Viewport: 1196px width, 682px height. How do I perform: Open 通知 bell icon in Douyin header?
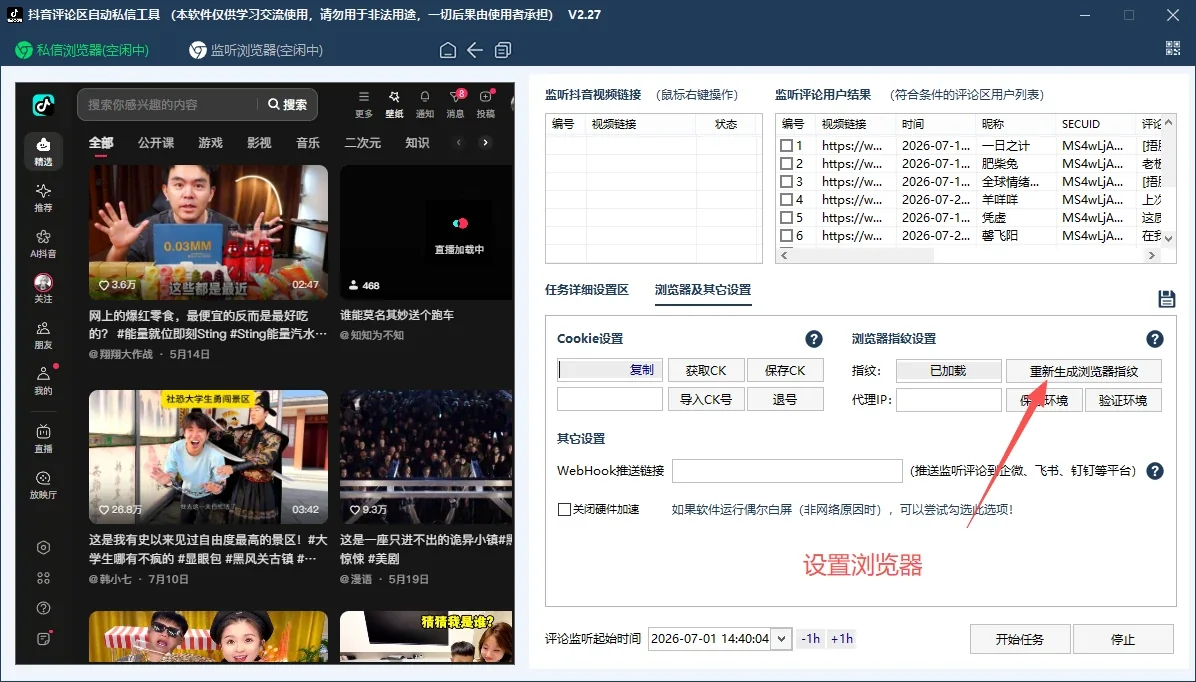425,104
